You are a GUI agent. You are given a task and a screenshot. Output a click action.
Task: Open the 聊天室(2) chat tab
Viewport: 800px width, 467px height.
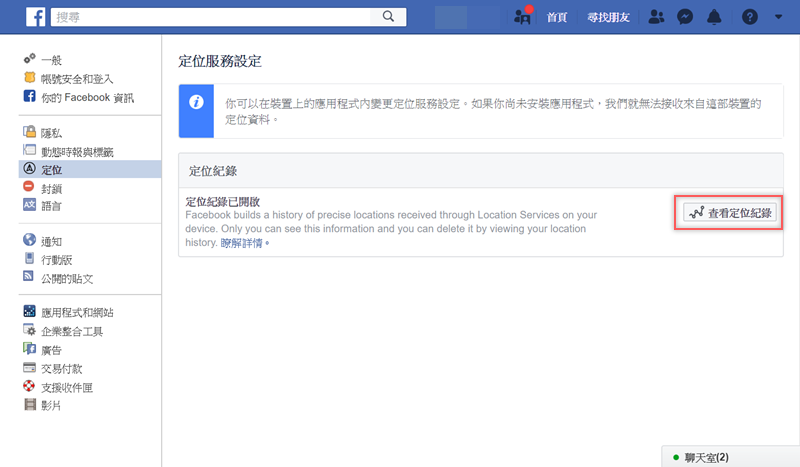click(706, 457)
